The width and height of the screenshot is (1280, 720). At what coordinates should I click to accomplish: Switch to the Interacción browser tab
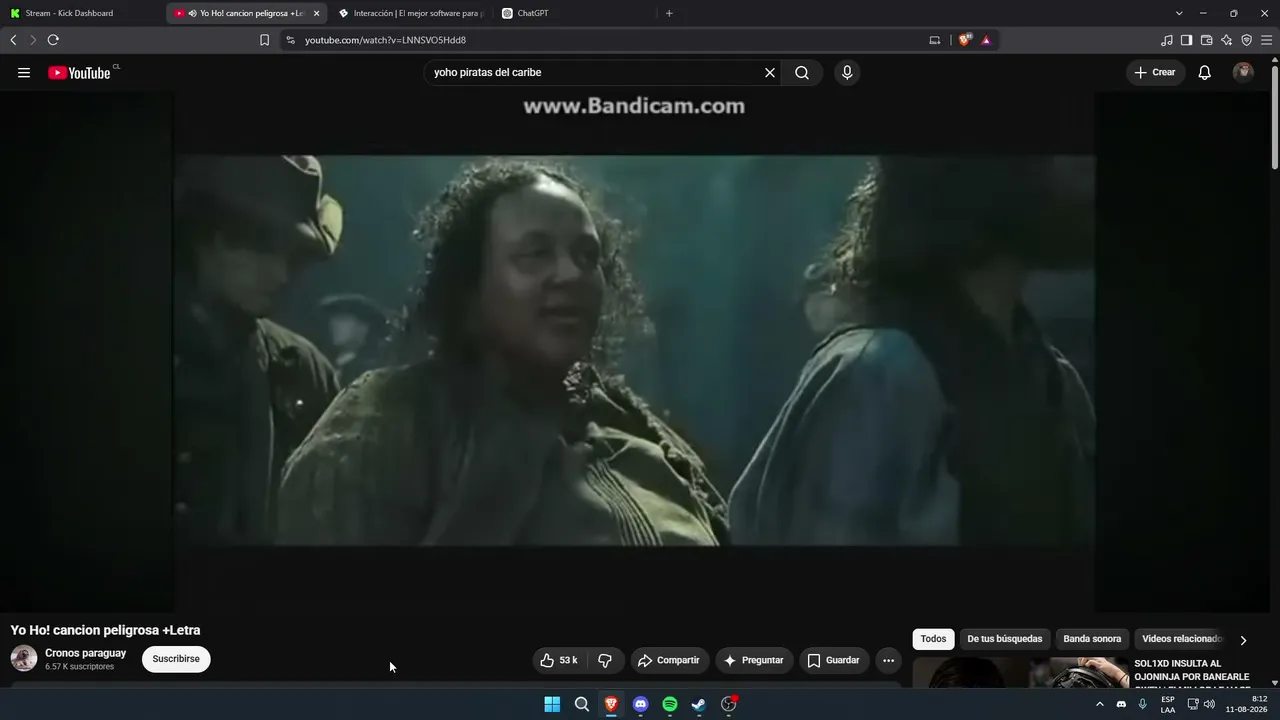click(410, 13)
